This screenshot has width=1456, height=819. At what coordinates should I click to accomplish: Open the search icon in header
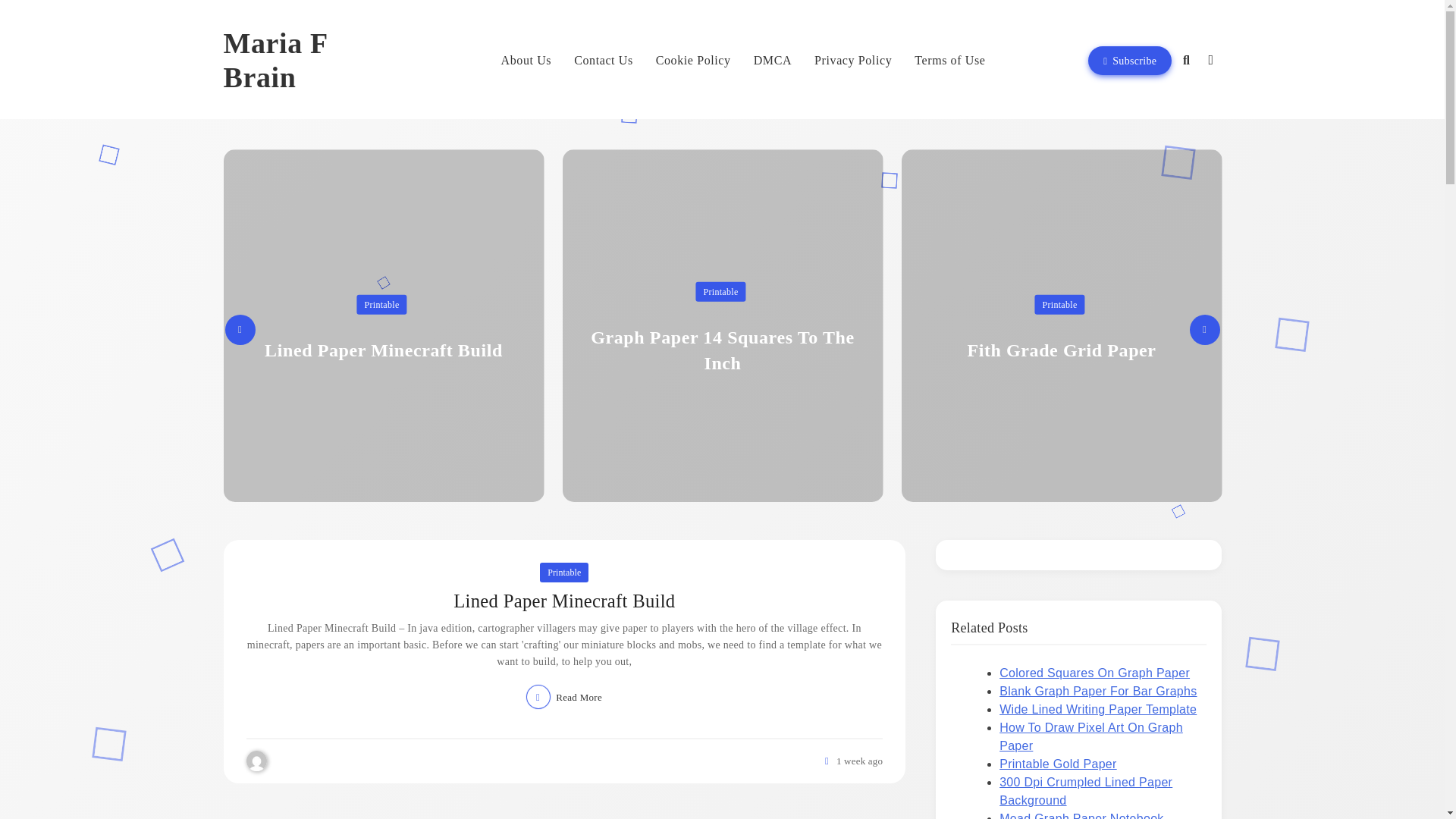click(x=1186, y=61)
